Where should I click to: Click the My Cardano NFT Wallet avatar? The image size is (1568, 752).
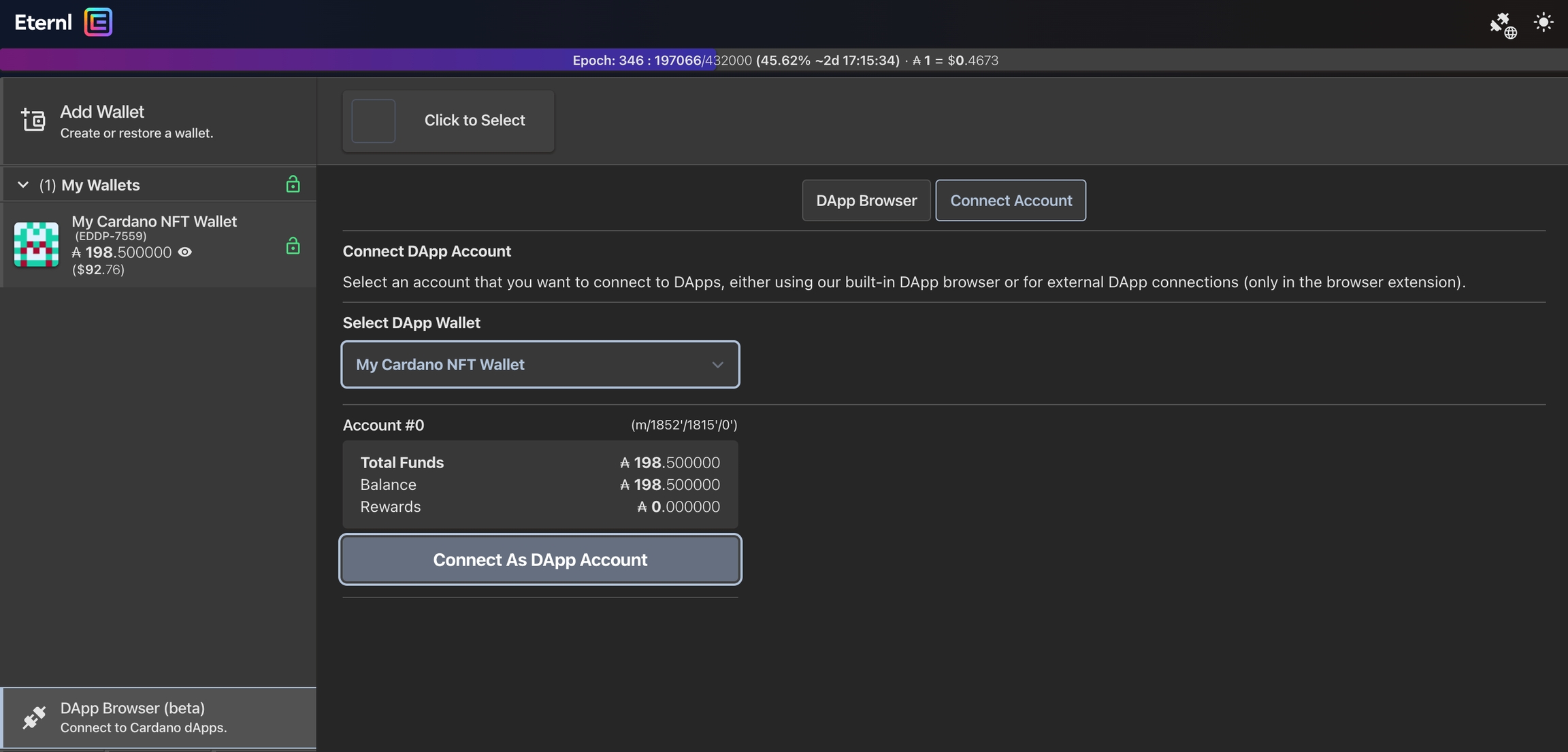click(x=36, y=244)
